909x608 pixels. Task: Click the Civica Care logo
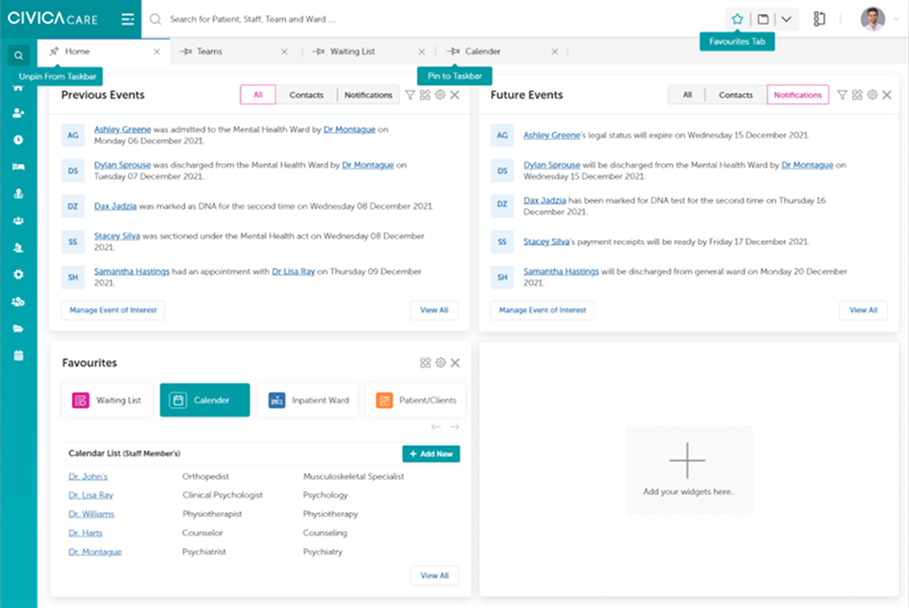[53, 19]
